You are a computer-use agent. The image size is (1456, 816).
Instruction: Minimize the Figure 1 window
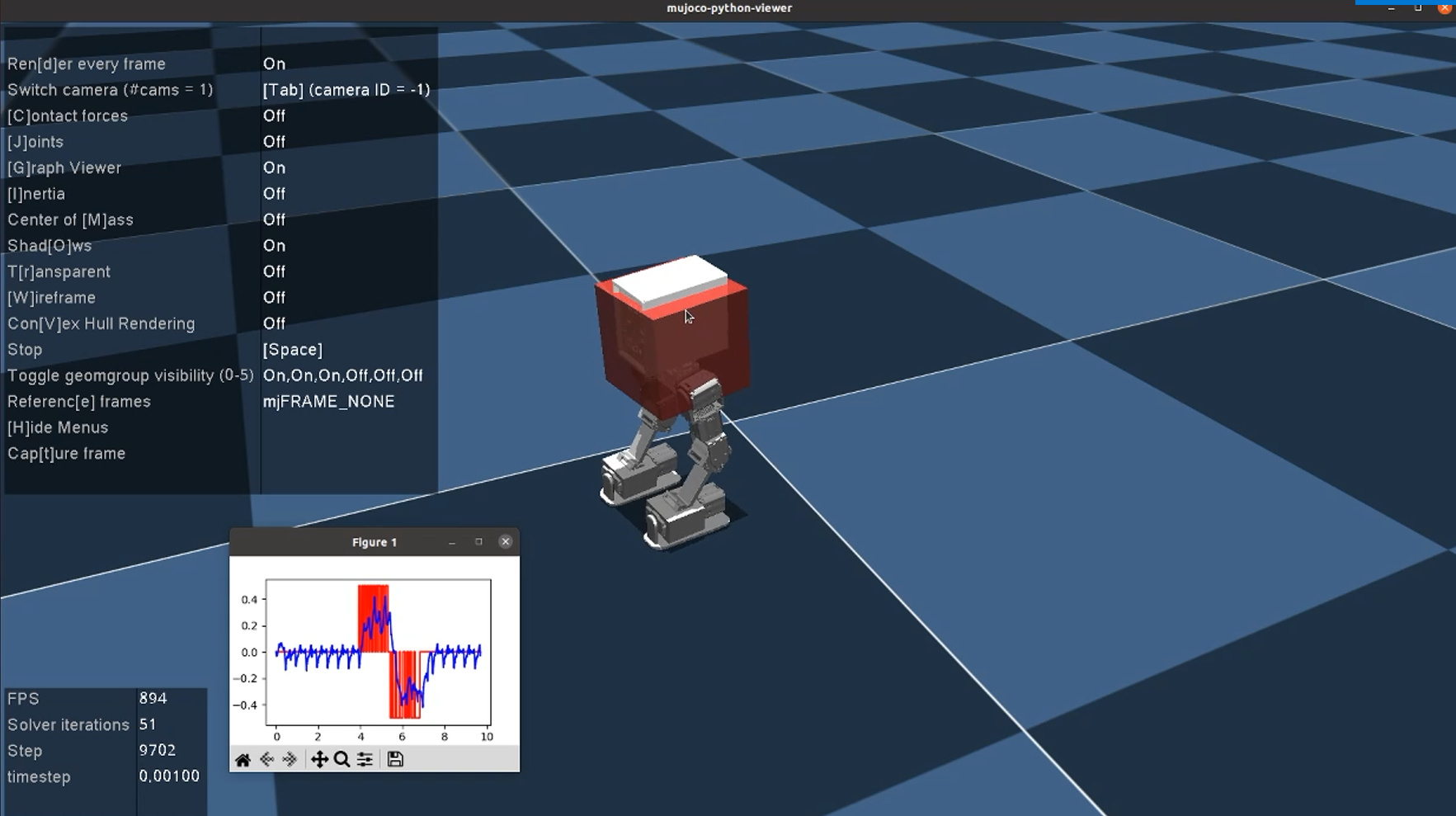click(x=452, y=542)
